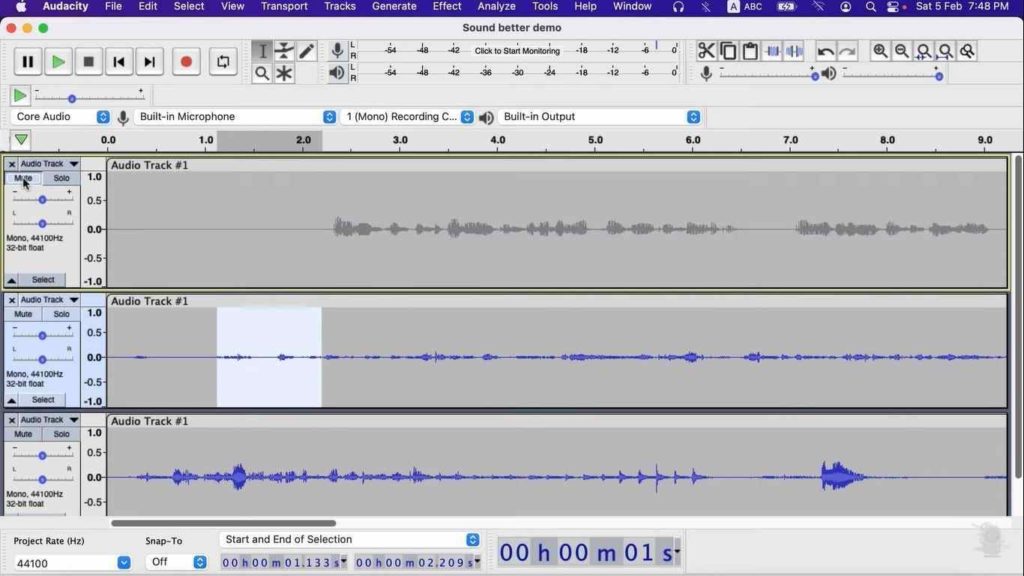Click Click to Start Monitoring meter
The height and width of the screenshot is (576, 1024).
(517, 51)
